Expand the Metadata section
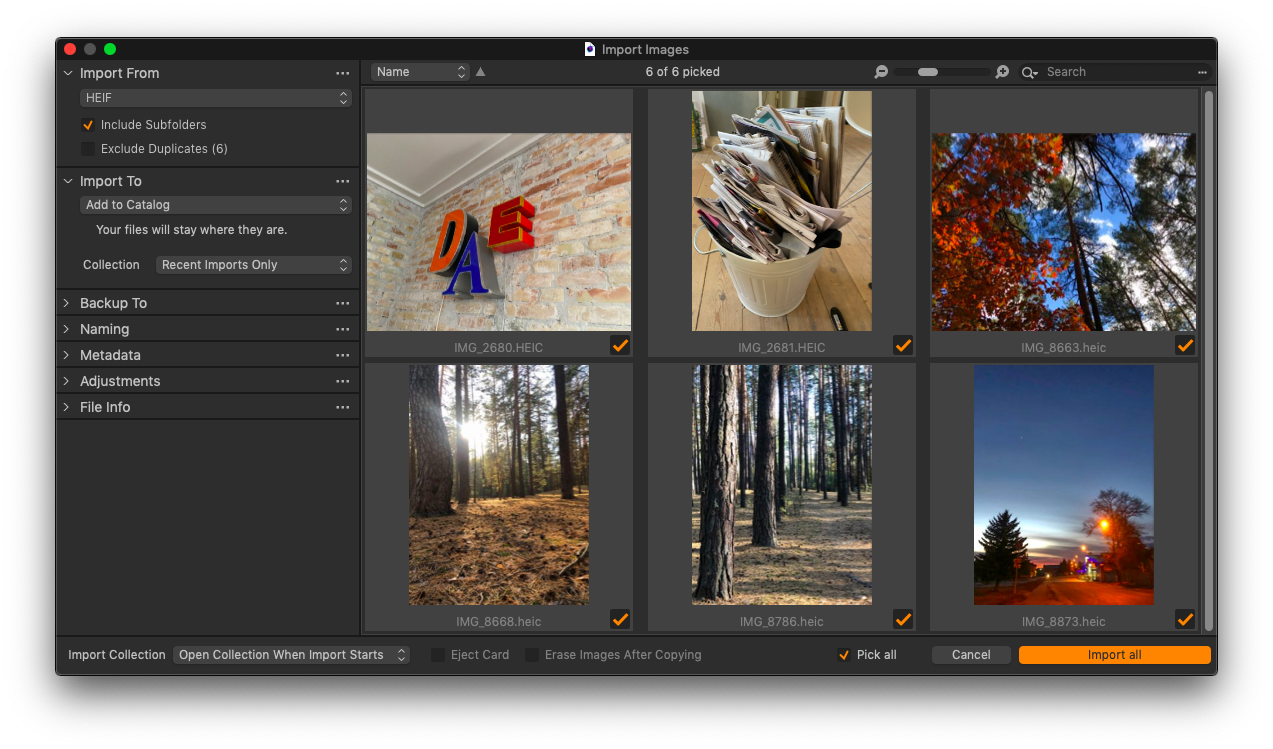The image size is (1273, 749). tap(67, 355)
